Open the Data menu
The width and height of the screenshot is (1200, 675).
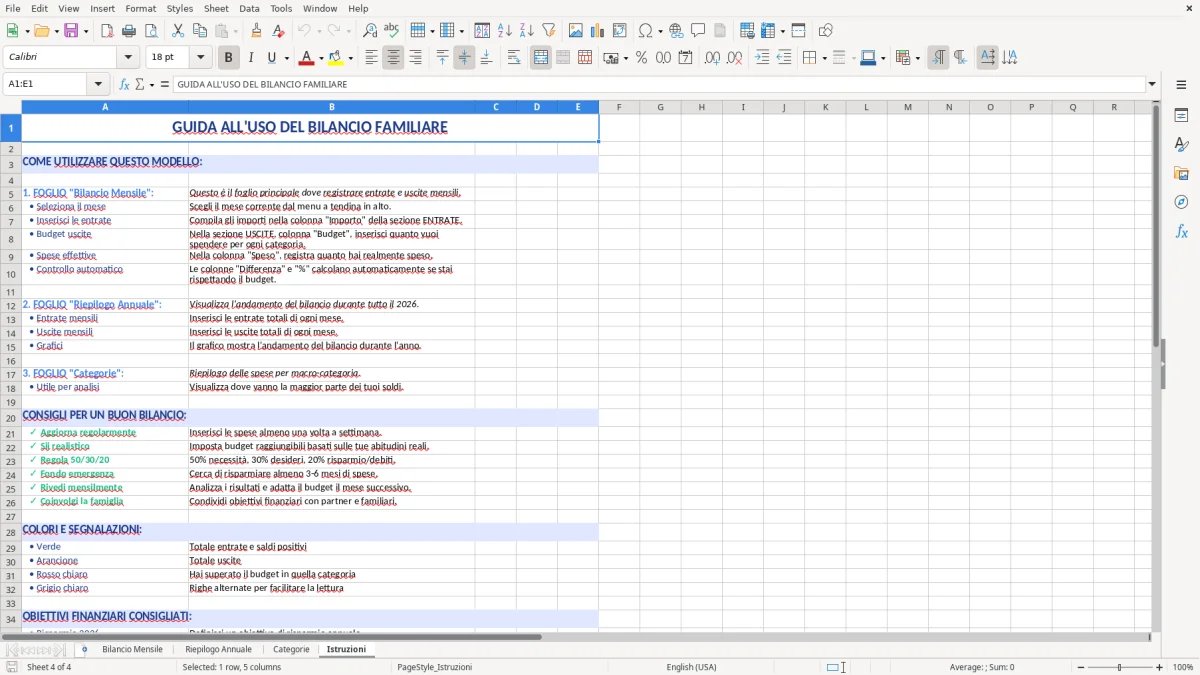pyautogui.click(x=249, y=8)
